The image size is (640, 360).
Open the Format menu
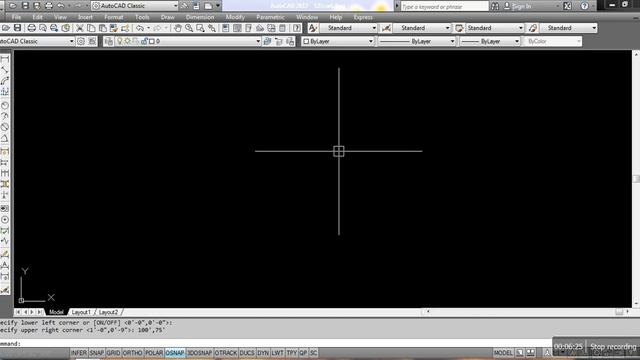tap(113, 17)
